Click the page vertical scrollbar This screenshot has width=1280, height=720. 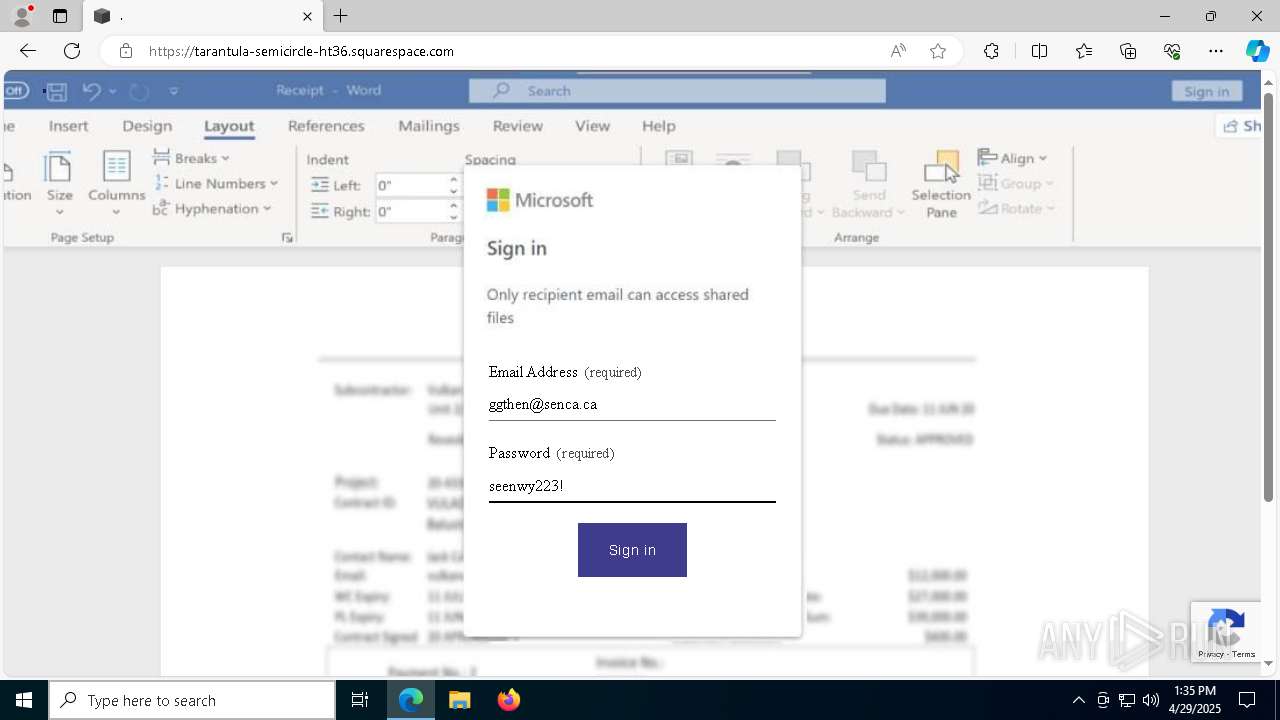click(1269, 297)
